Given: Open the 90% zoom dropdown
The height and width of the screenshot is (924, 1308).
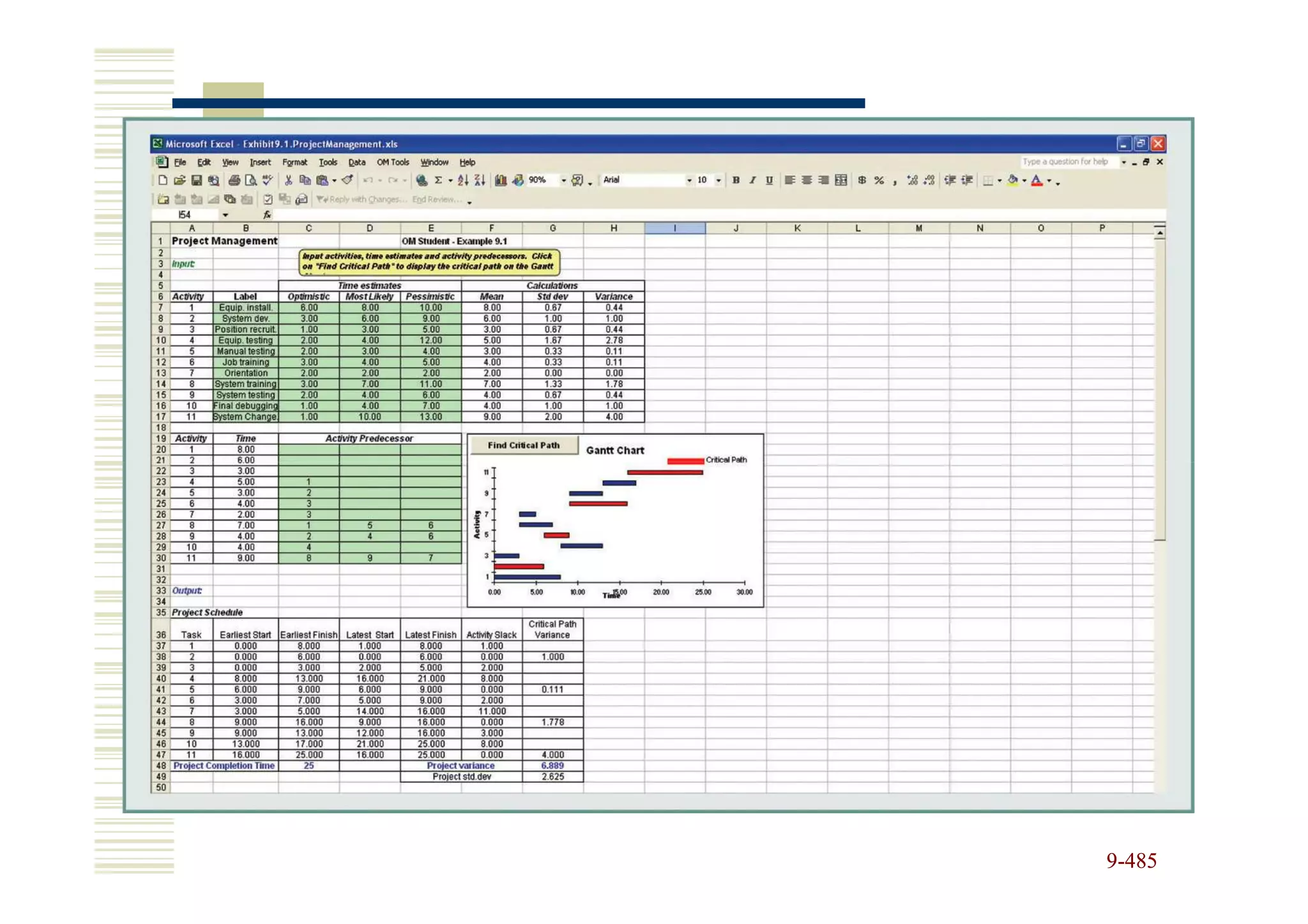Looking at the screenshot, I should [563, 181].
